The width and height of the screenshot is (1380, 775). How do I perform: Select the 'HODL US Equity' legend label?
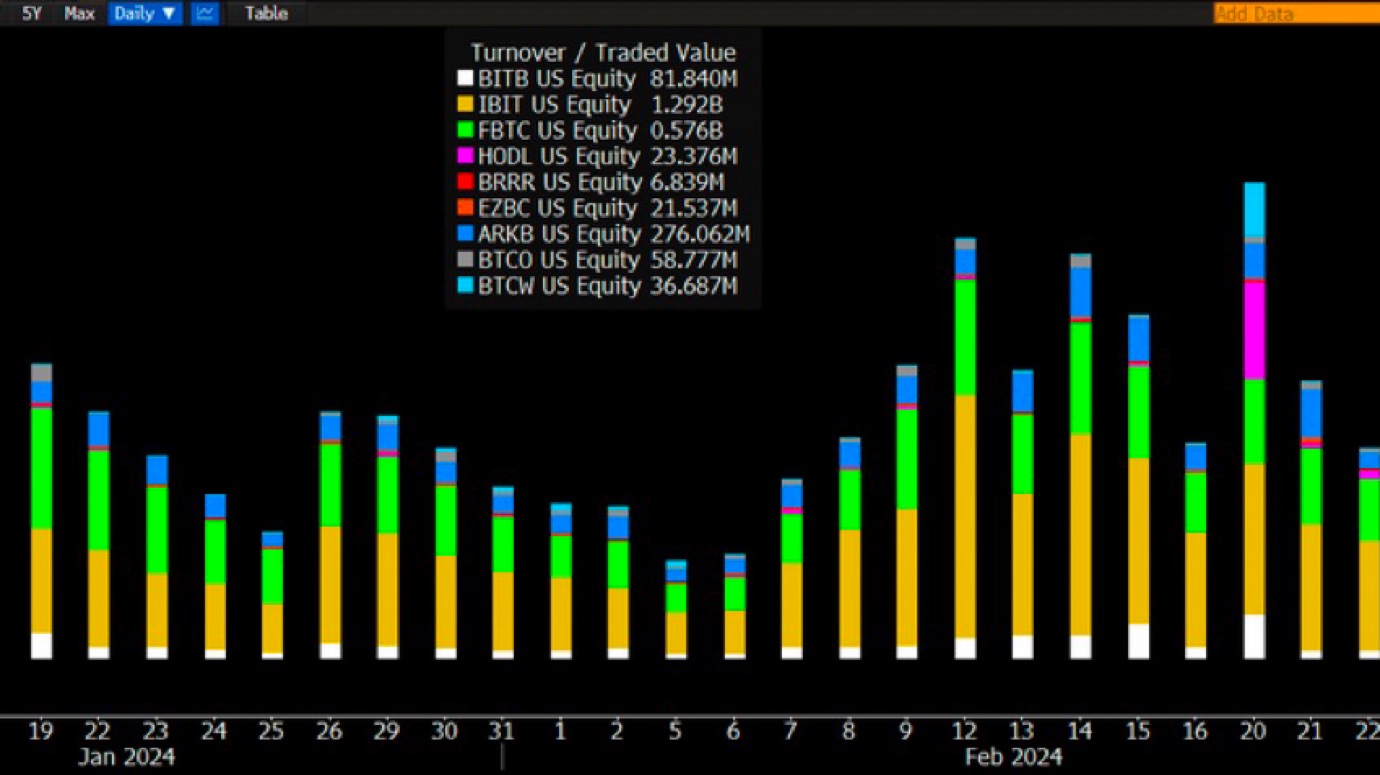tap(558, 157)
